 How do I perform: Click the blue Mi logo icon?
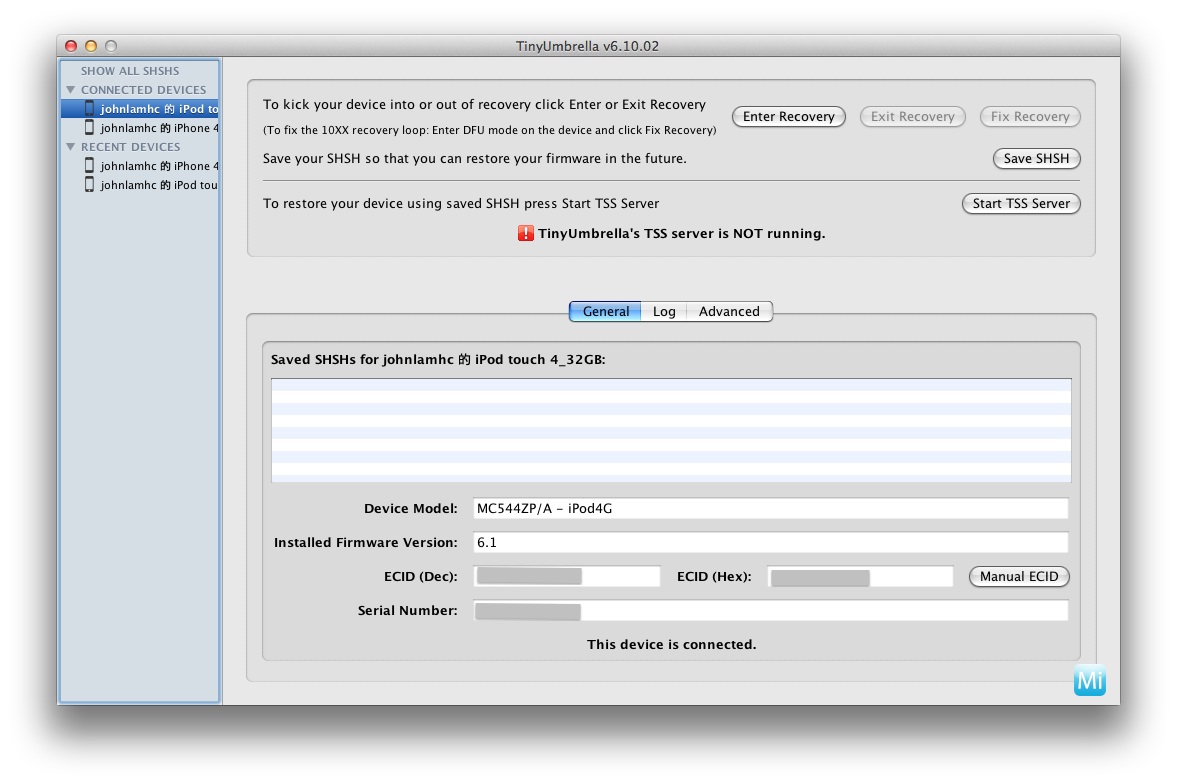pos(1089,680)
